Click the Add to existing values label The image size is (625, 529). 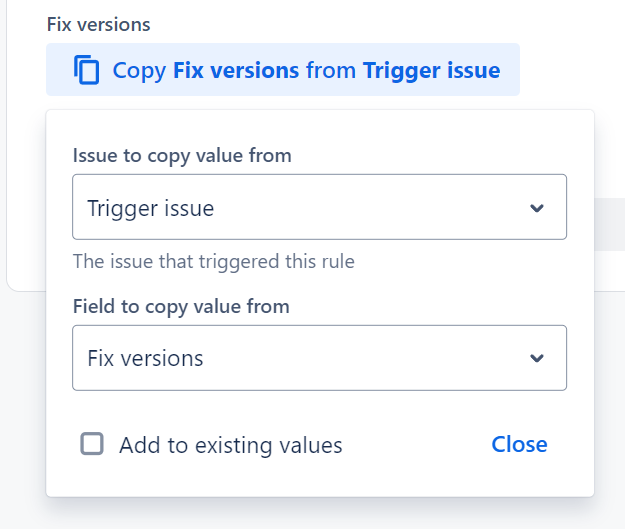tap(231, 445)
